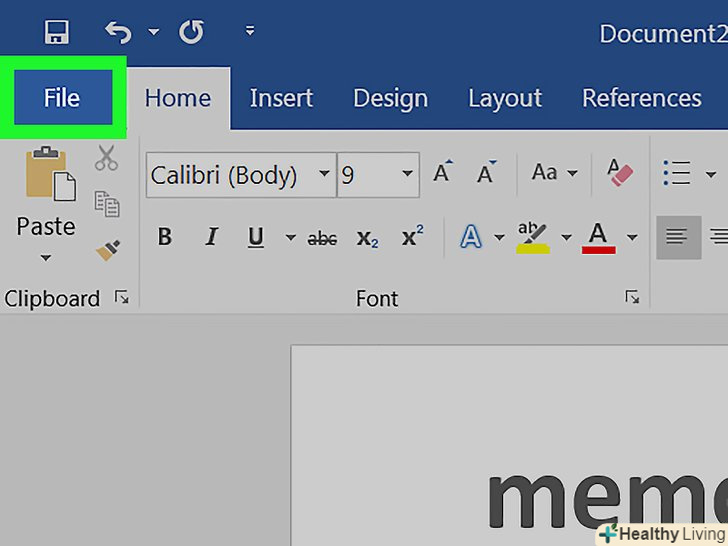Open the File tab
728x546 pixels.
click(x=63, y=98)
